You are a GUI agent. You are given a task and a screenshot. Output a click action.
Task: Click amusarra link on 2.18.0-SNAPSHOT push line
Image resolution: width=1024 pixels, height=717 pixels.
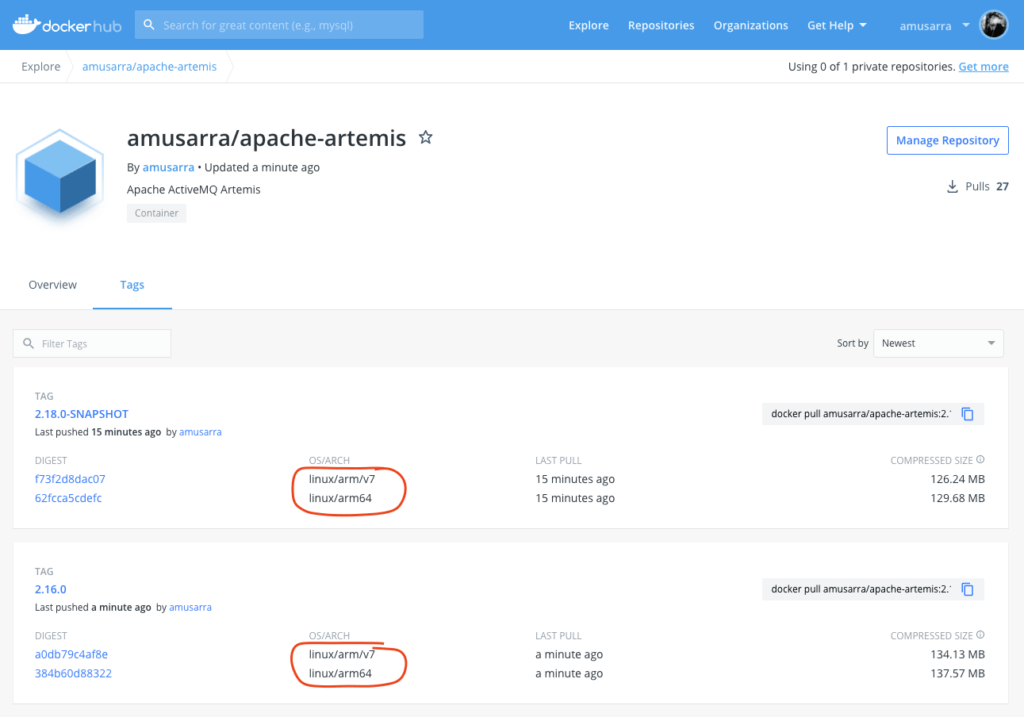pos(200,432)
